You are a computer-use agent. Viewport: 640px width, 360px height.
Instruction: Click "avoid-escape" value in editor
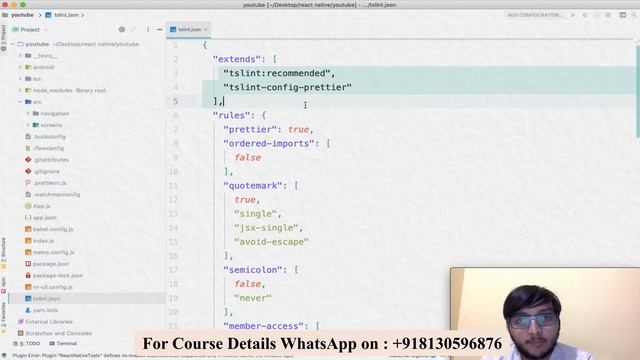tap(271, 242)
